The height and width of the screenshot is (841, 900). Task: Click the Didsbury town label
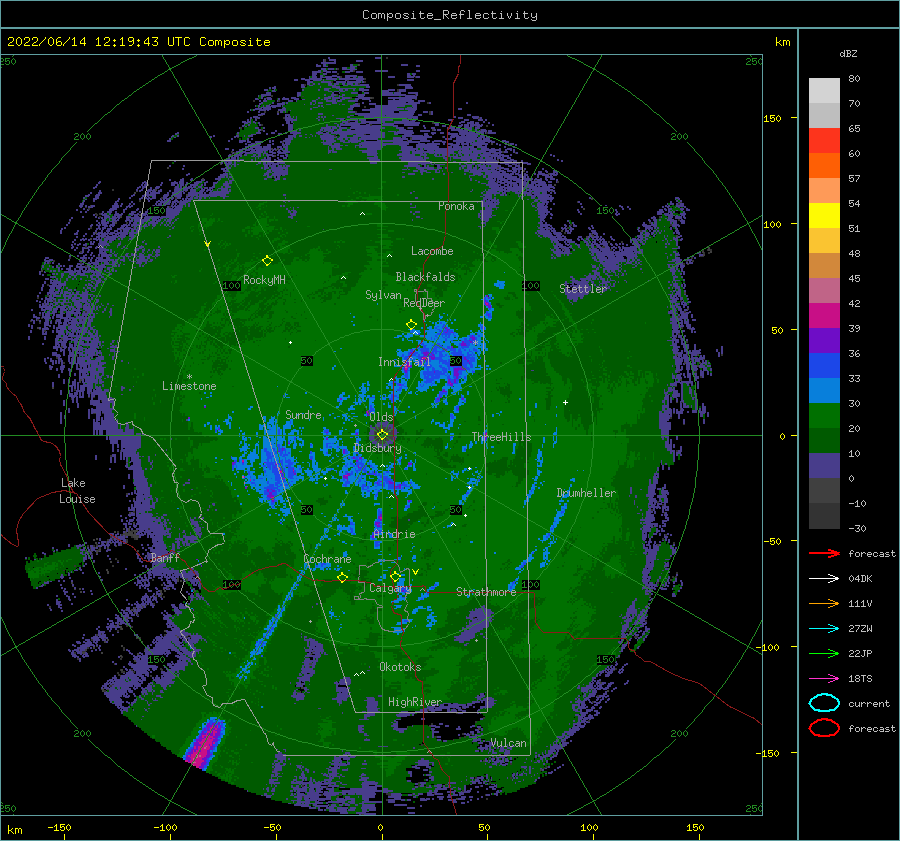378,448
